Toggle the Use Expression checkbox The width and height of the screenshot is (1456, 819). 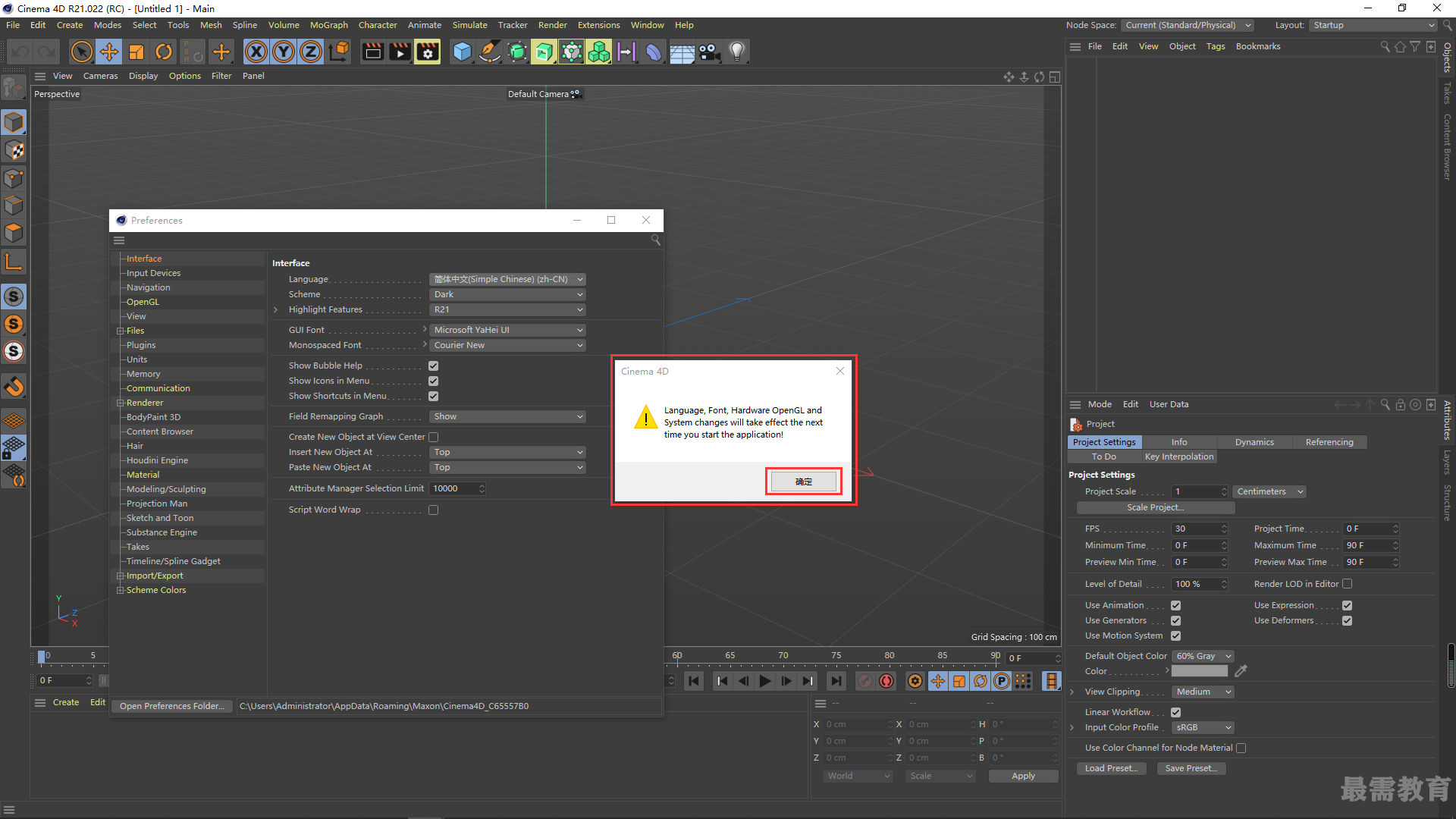1348,605
